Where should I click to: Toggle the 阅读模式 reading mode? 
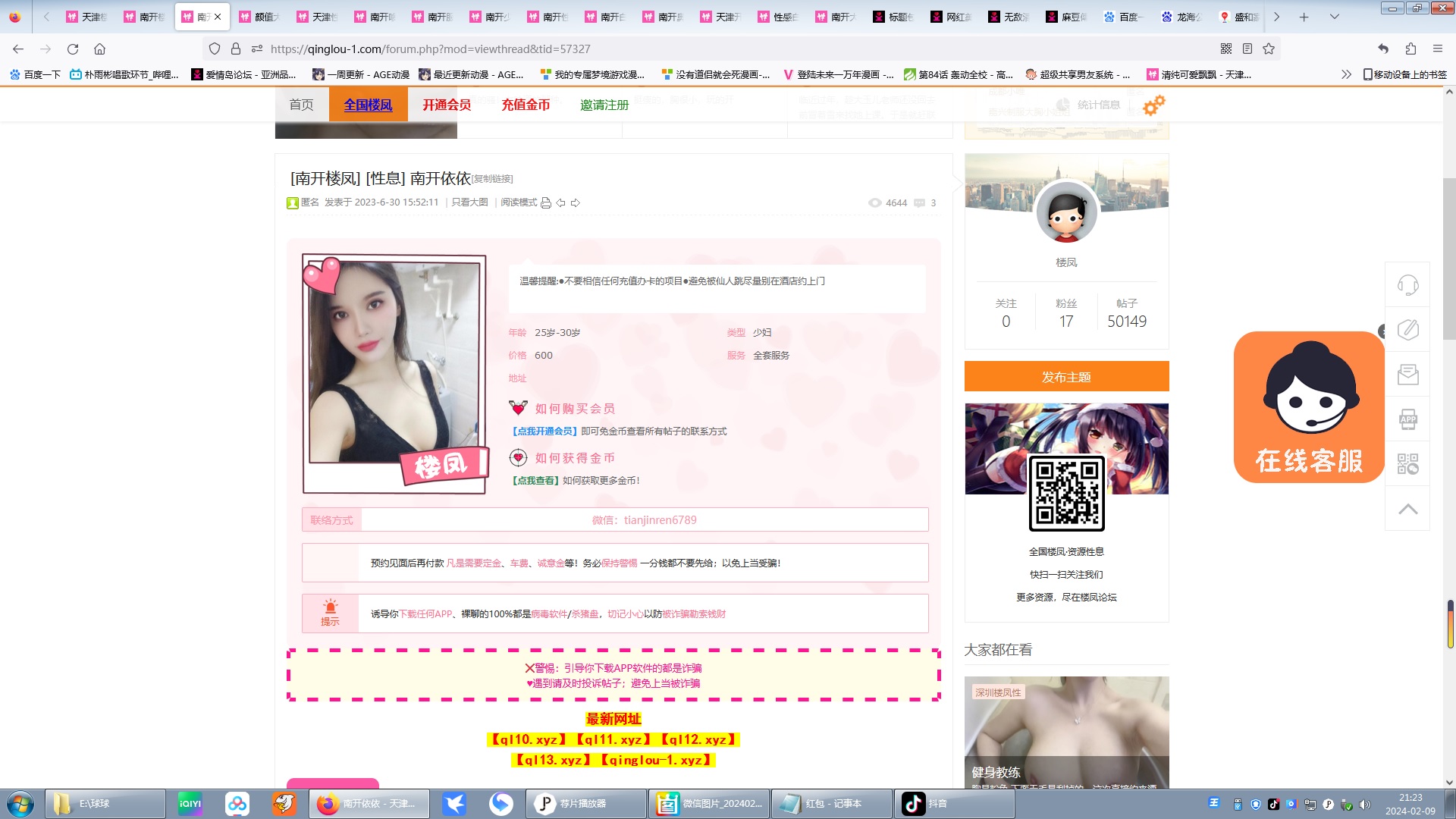coord(518,202)
